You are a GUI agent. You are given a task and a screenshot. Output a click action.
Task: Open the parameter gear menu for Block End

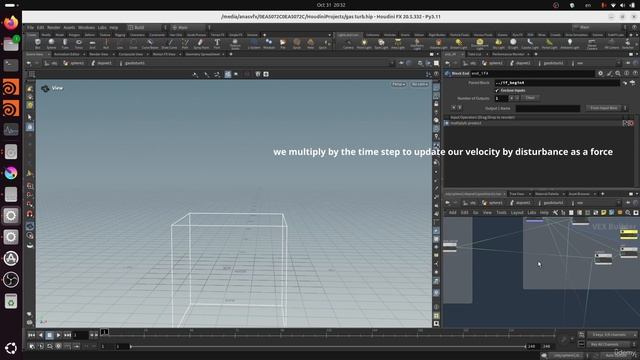pyautogui.click(x=600, y=73)
